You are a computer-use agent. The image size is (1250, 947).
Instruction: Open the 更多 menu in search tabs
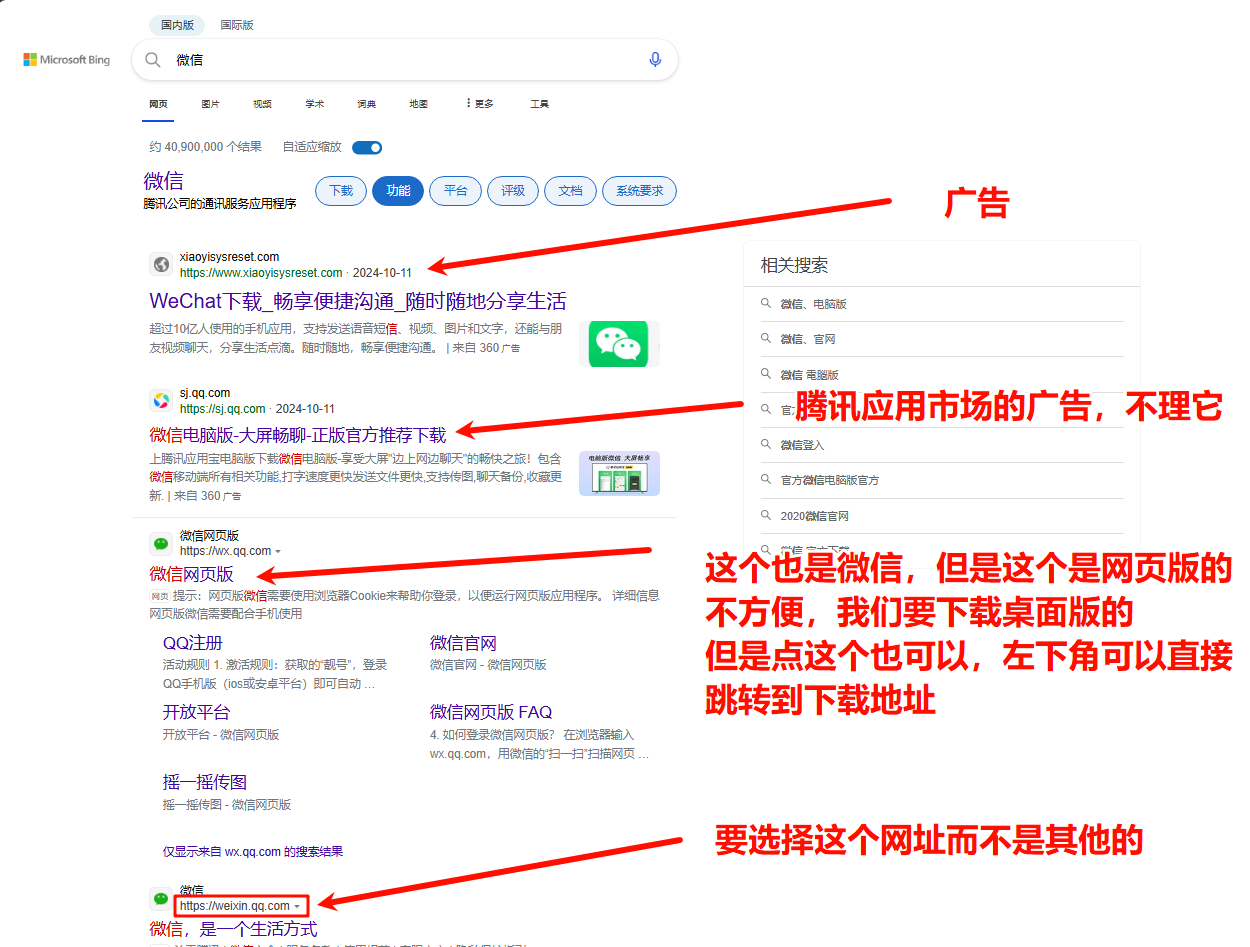tap(480, 104)
